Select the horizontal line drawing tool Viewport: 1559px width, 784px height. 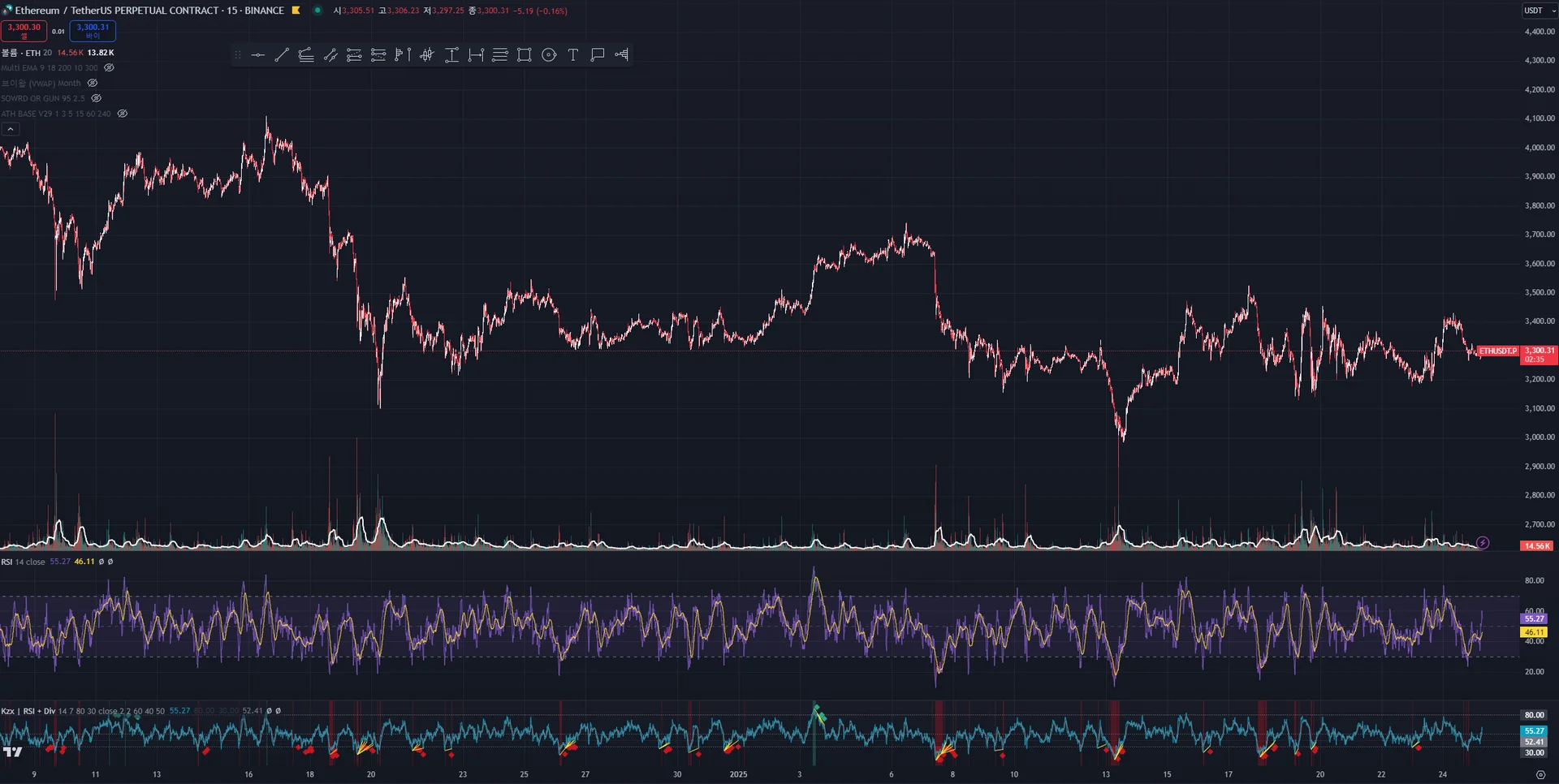tap(258, 55)
